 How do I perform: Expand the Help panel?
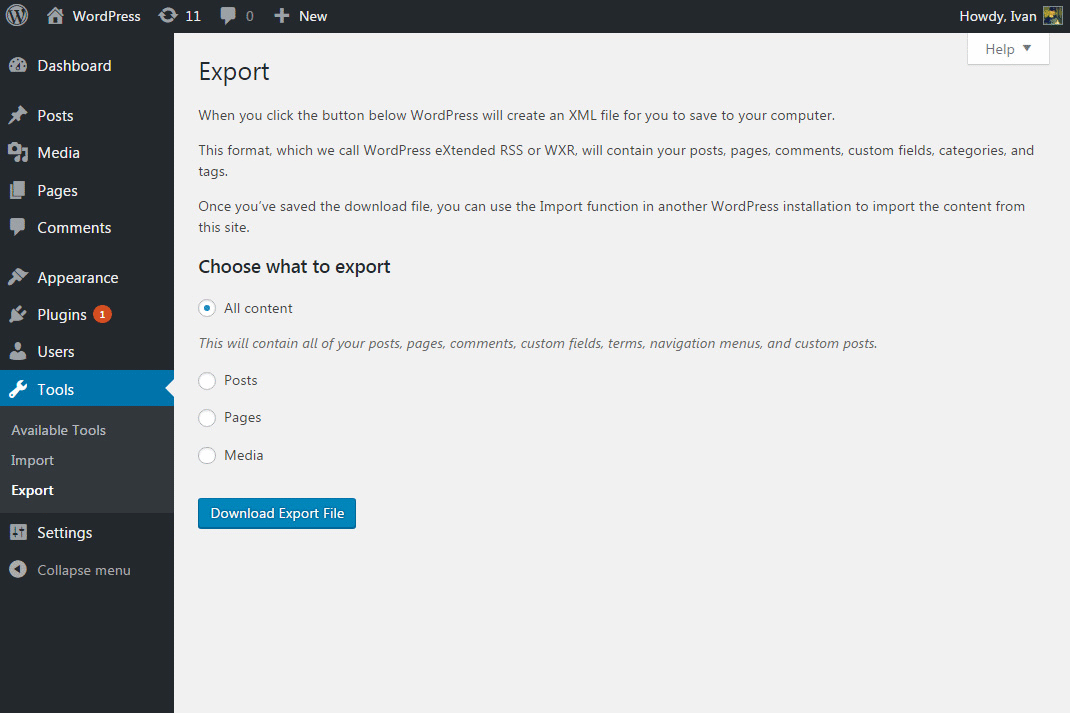click(x=1007, y=48)
